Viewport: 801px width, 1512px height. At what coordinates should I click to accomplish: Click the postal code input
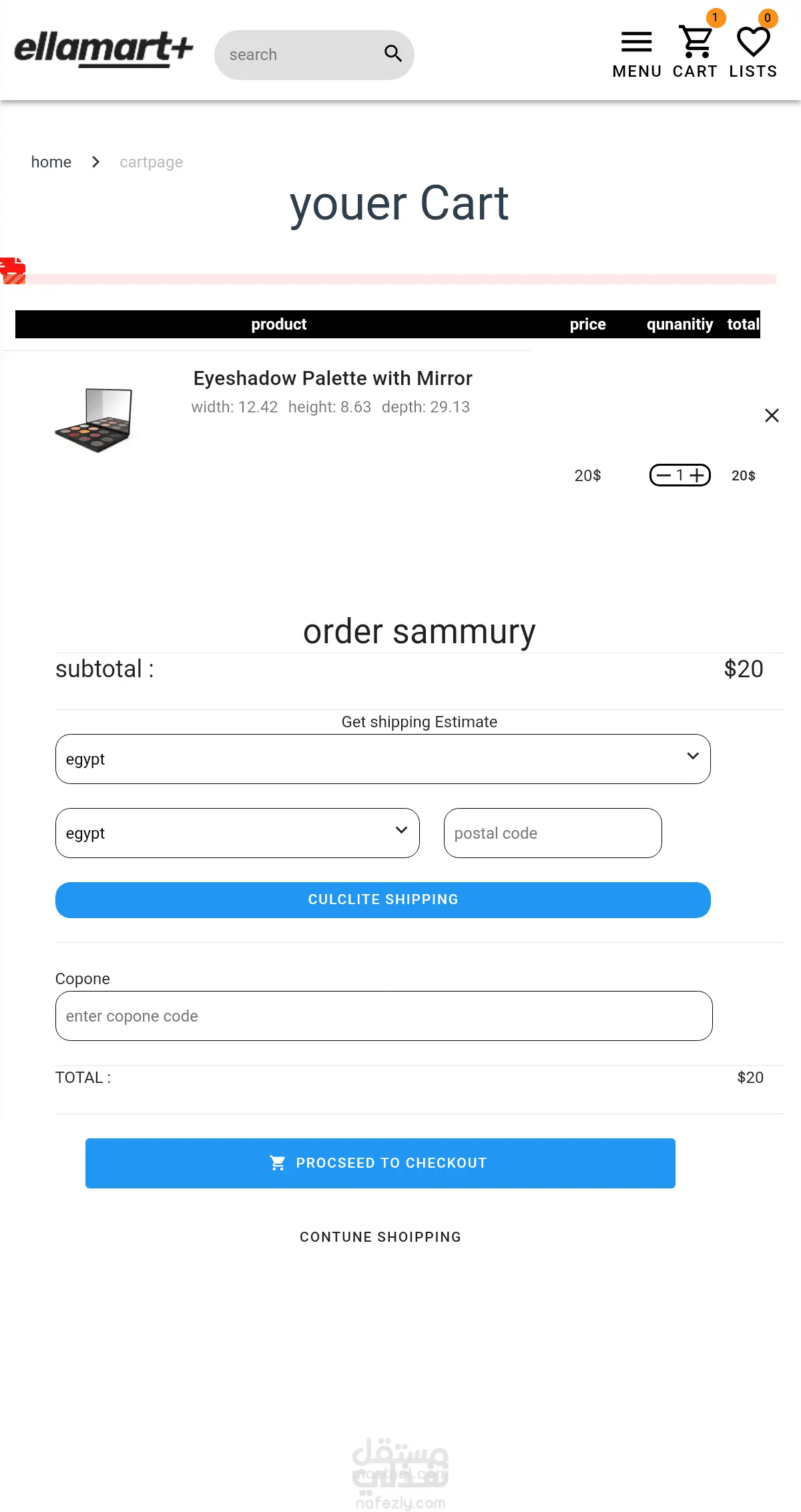(x=552, y=833)
